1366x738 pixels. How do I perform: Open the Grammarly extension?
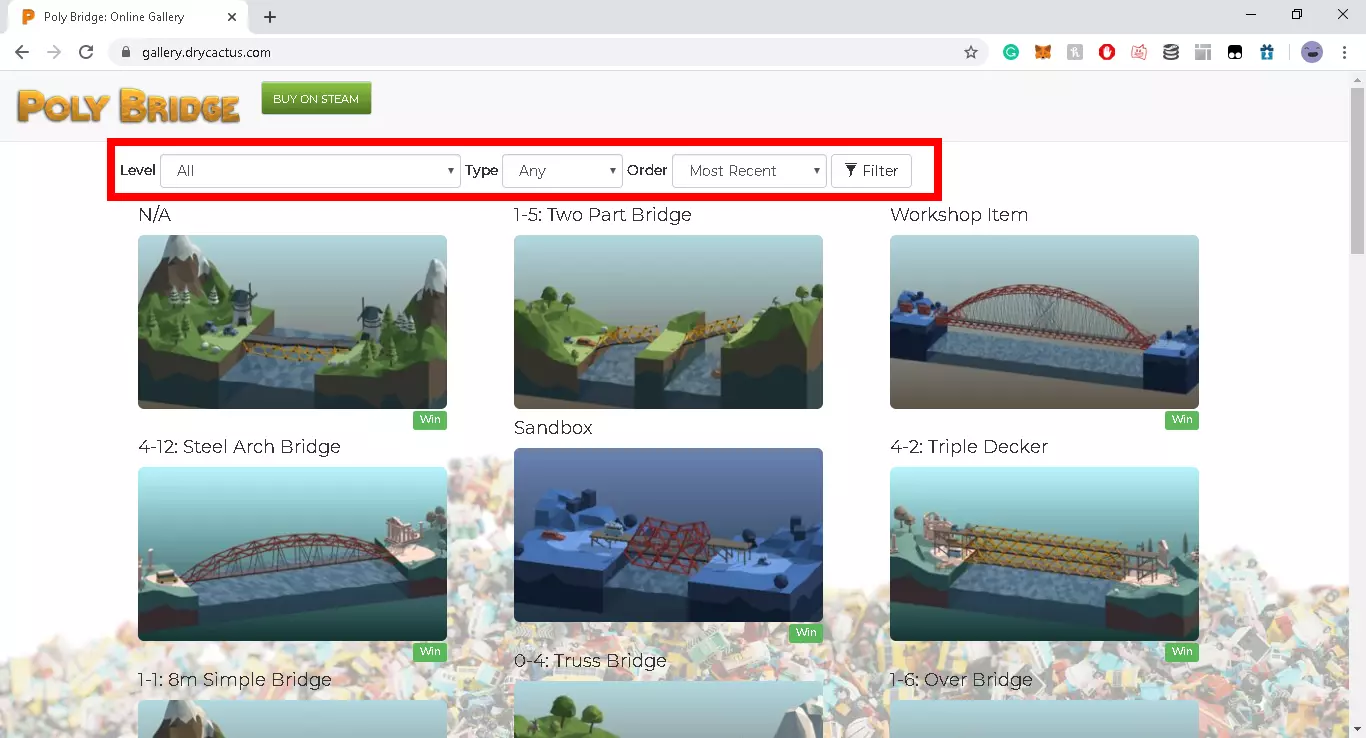click(1011, 52)
